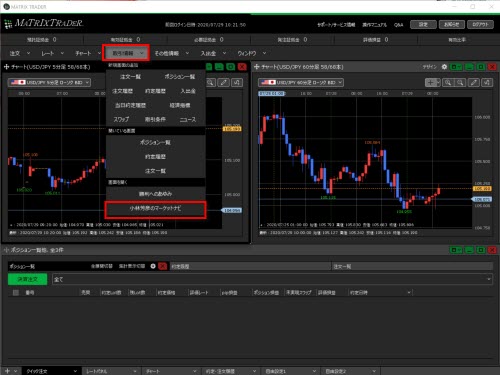Image resolution: width=500 pixels, height=375 pixels.
Task: Select the クイック注文 bottom tab
Action: click(51, 371)
